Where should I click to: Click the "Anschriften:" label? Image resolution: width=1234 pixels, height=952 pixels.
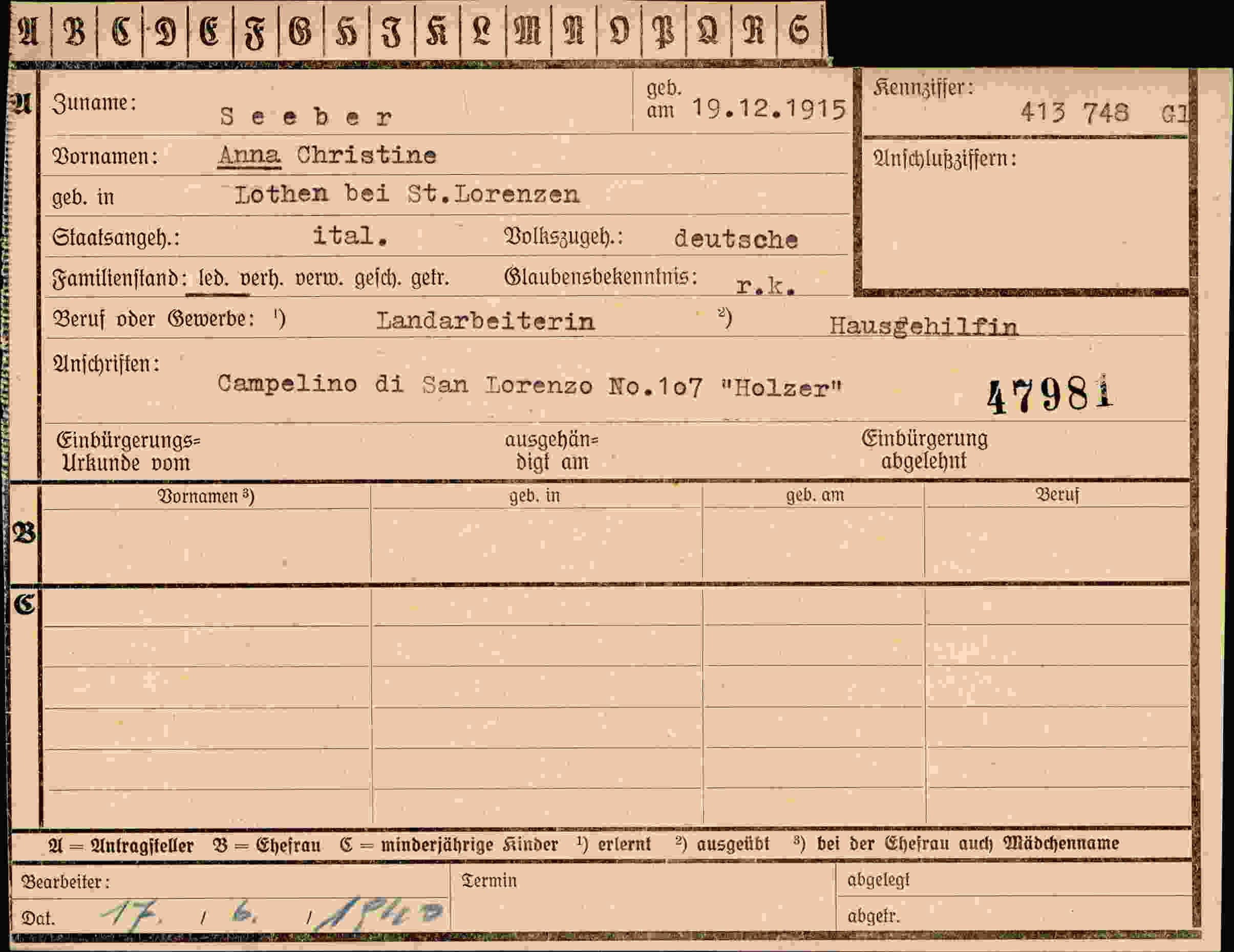pos(105,364)
